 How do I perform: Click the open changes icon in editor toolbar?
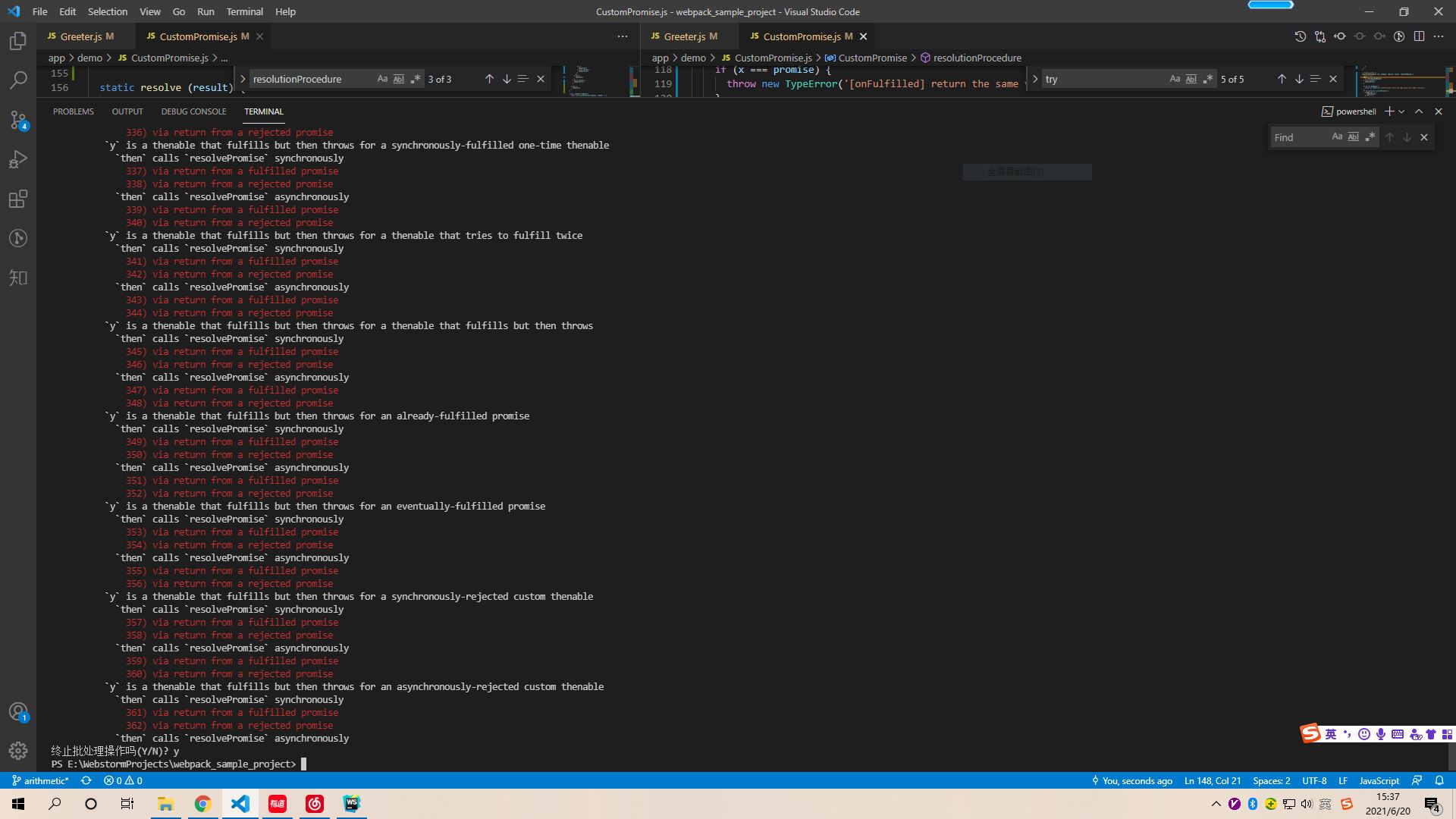pyautogui.click(x=1320, y=36)
